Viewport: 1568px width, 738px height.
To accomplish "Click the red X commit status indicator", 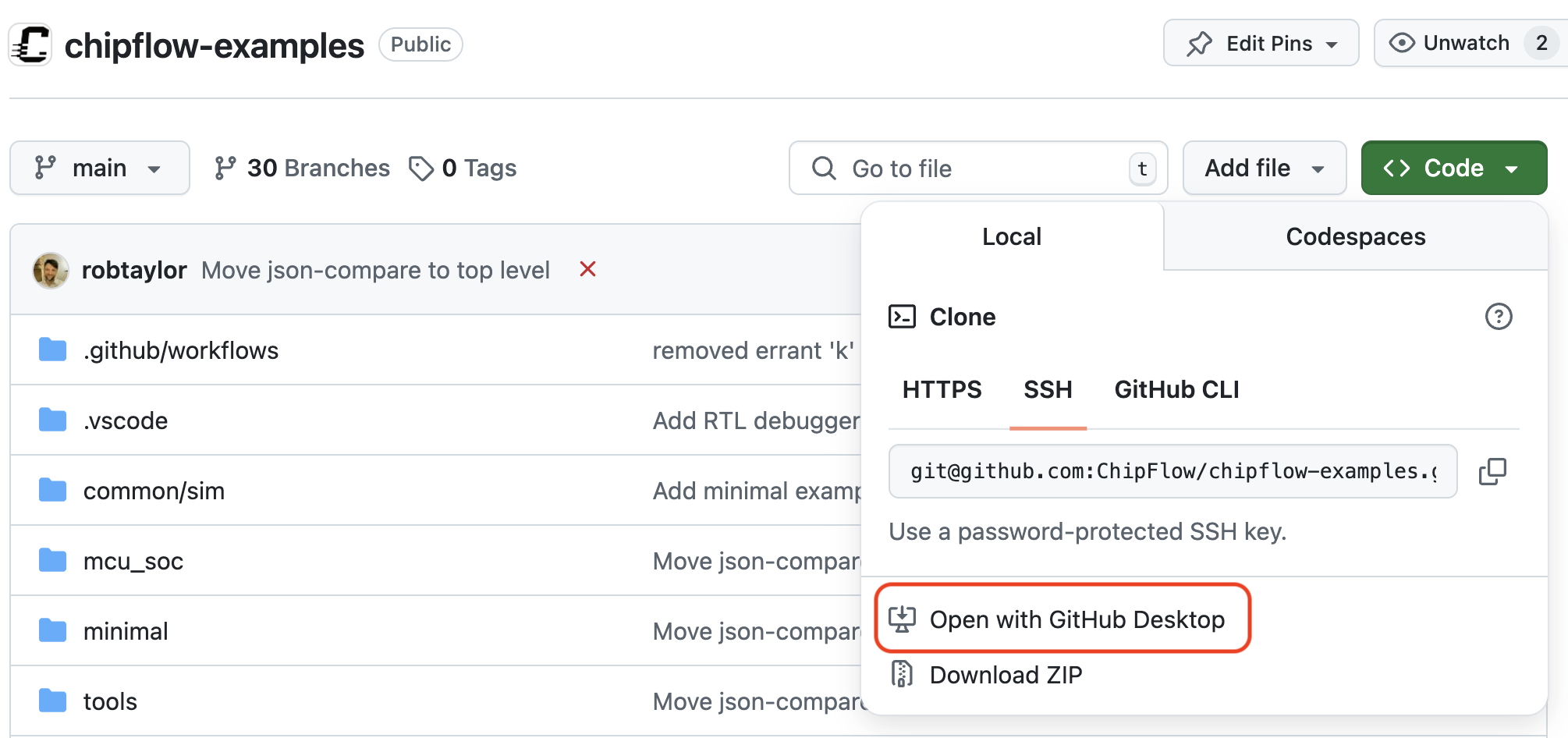I will (x=587, y=269).
